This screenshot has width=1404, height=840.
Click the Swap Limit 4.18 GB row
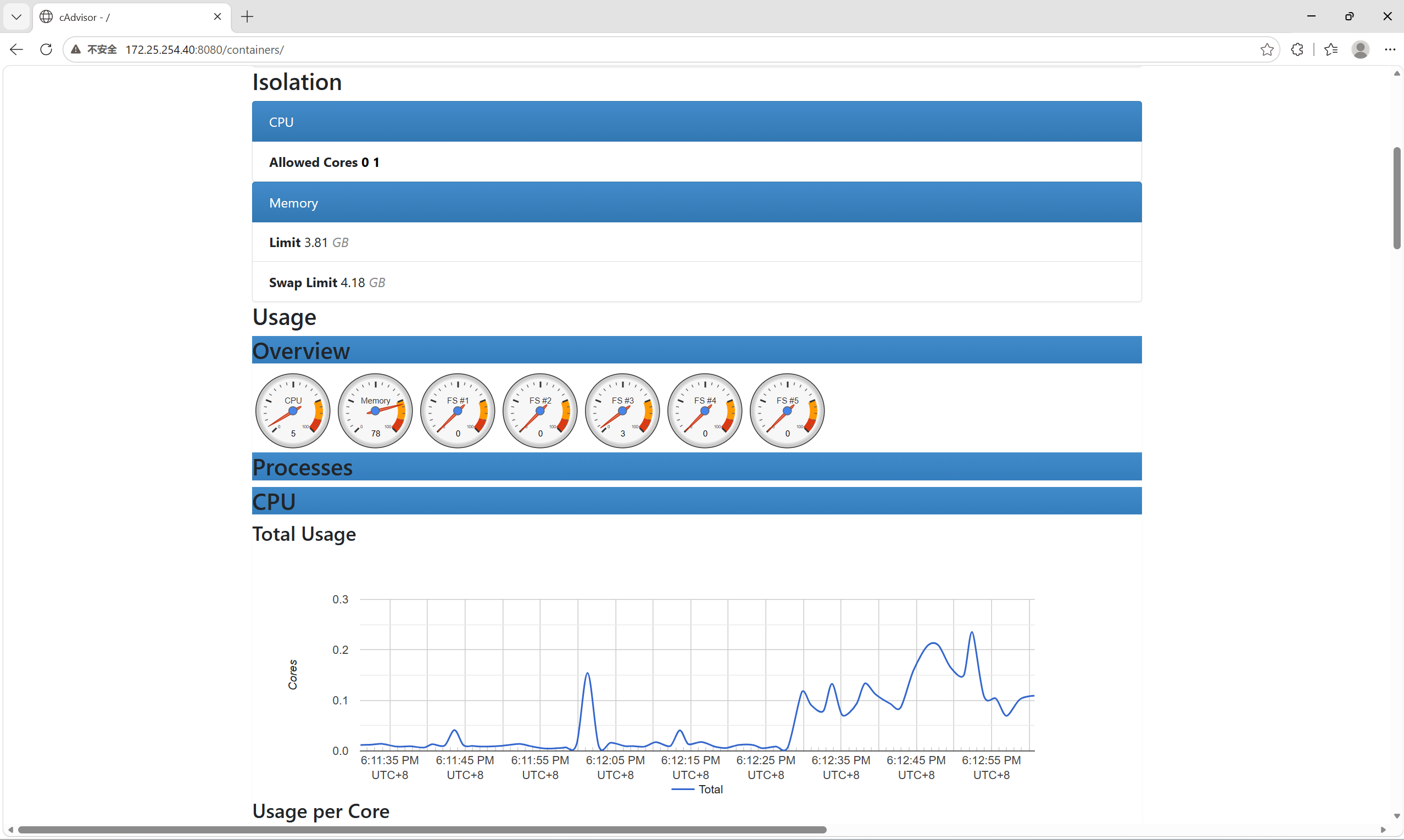click(697, 282)
